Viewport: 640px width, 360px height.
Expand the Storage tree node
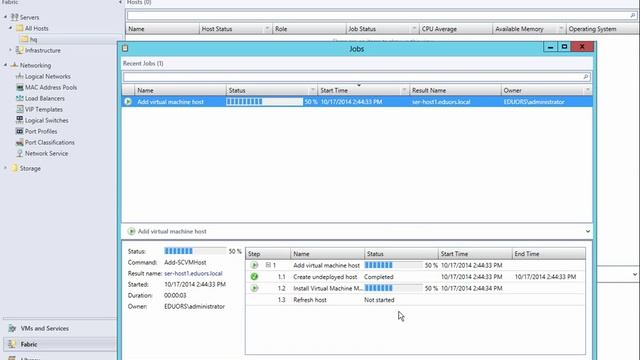(x=5, y=168)
